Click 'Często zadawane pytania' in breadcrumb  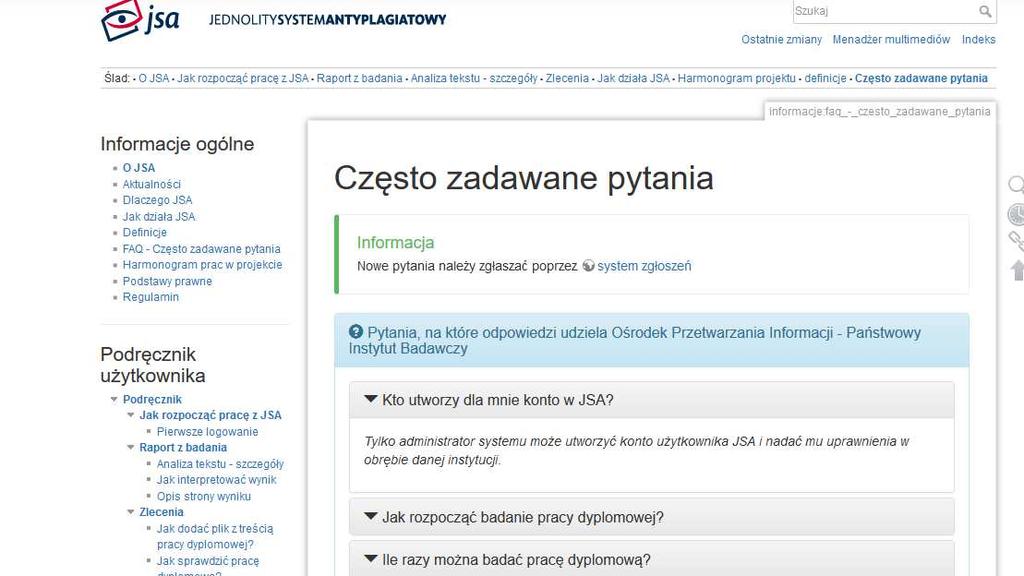921,78
